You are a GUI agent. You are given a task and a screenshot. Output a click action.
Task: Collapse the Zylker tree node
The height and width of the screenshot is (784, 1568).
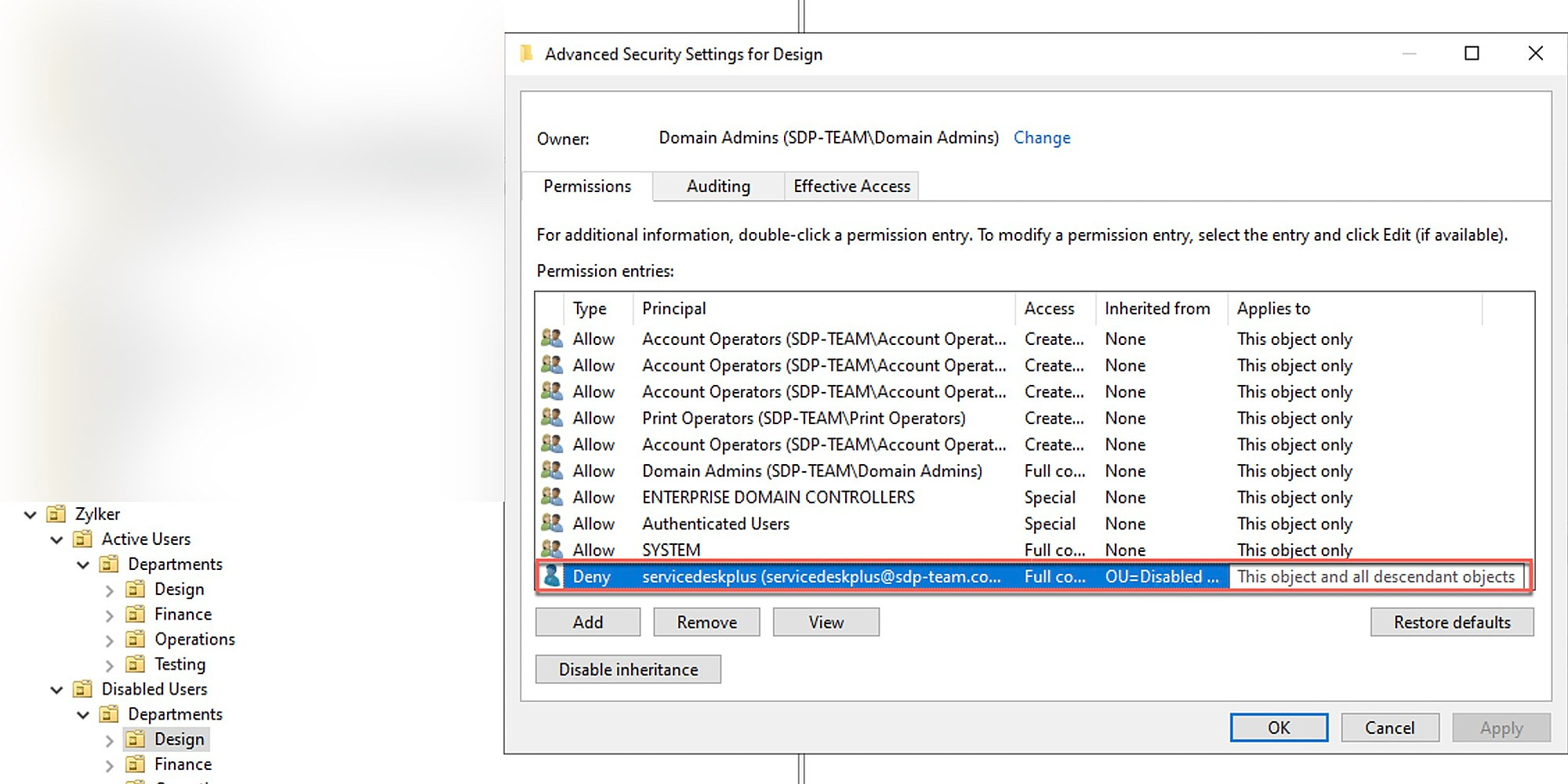pos(31,515)
